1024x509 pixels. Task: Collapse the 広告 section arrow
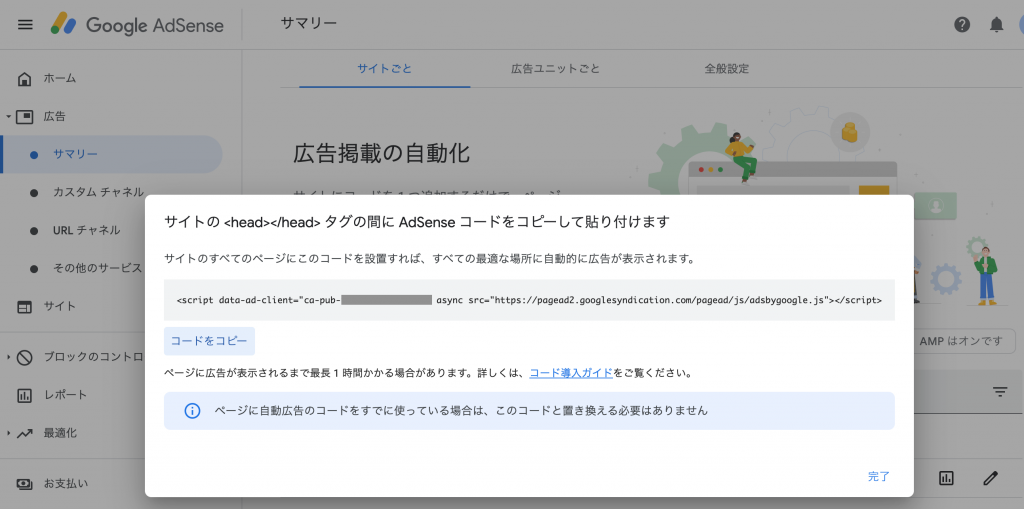point(8,117)
